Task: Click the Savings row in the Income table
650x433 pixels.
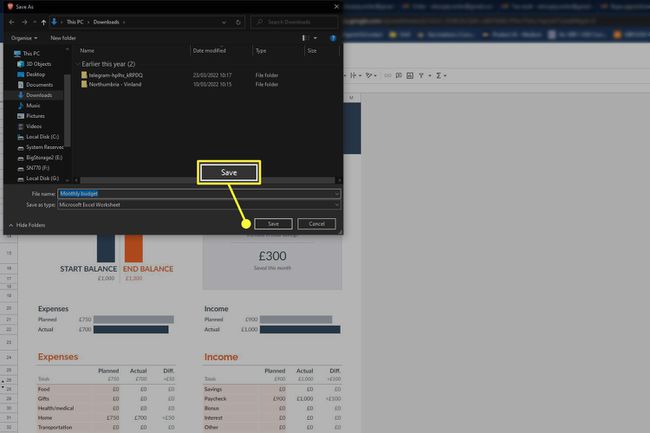Action: tap(273, 389)
